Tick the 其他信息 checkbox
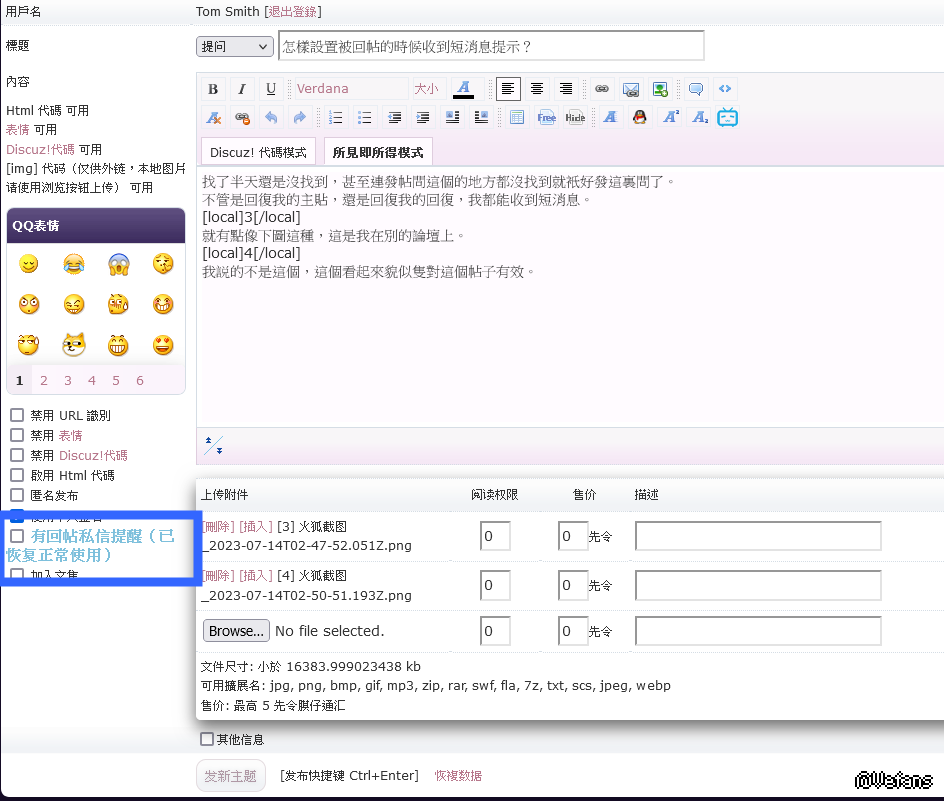 [207, 739]
